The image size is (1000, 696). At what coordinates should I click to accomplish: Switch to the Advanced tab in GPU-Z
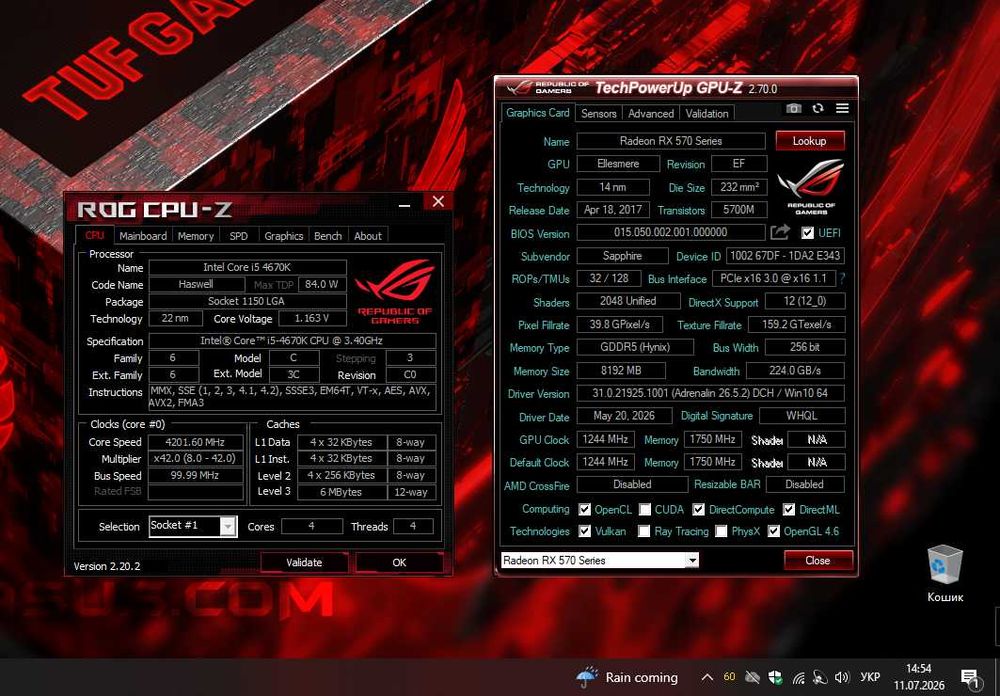[651, 114]
